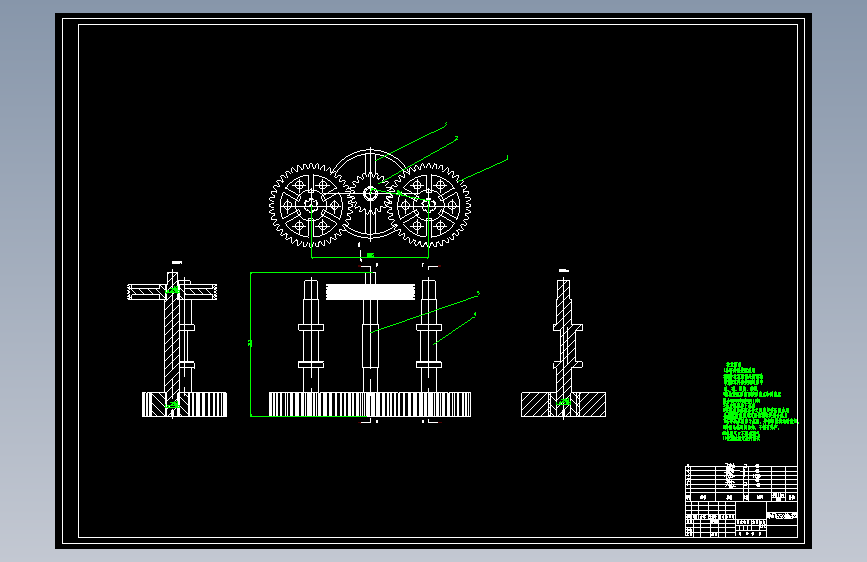This screenshot has height=562, width=867.
Task: Select the green vertical height dimension line
Action: coord(251,344)
